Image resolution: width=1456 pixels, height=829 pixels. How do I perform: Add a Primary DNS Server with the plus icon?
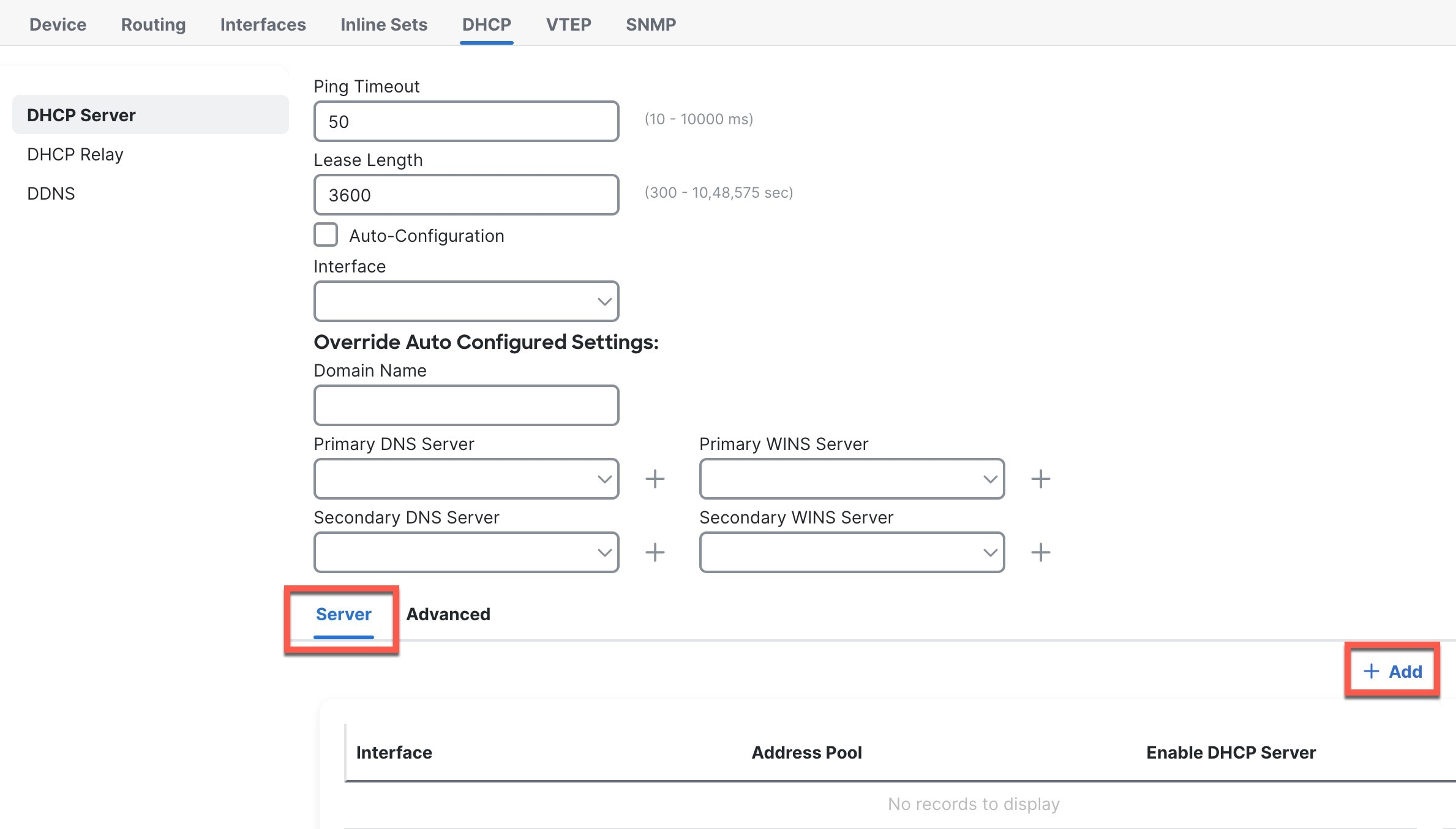point(655,479)
